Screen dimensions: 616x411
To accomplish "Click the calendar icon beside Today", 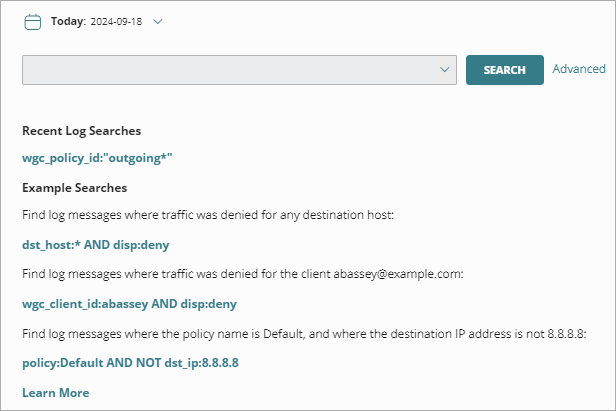I will click(32, 21).
